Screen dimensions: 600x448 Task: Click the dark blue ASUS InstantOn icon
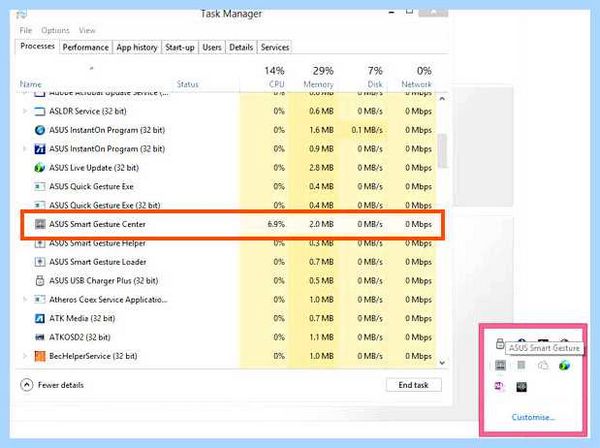pos(40,149)
